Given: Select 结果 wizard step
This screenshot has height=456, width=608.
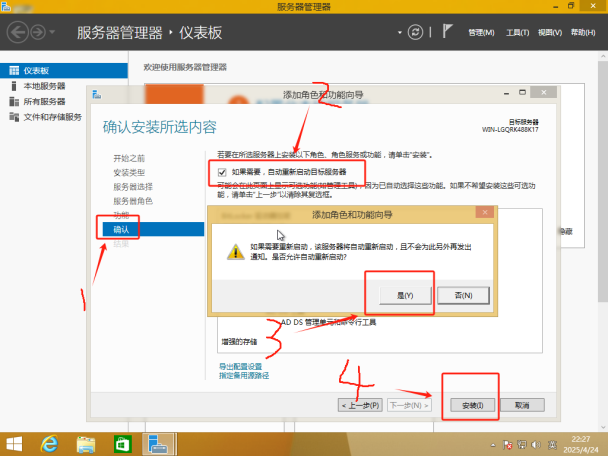Looking at the screenshot, I should click(121, 244).
